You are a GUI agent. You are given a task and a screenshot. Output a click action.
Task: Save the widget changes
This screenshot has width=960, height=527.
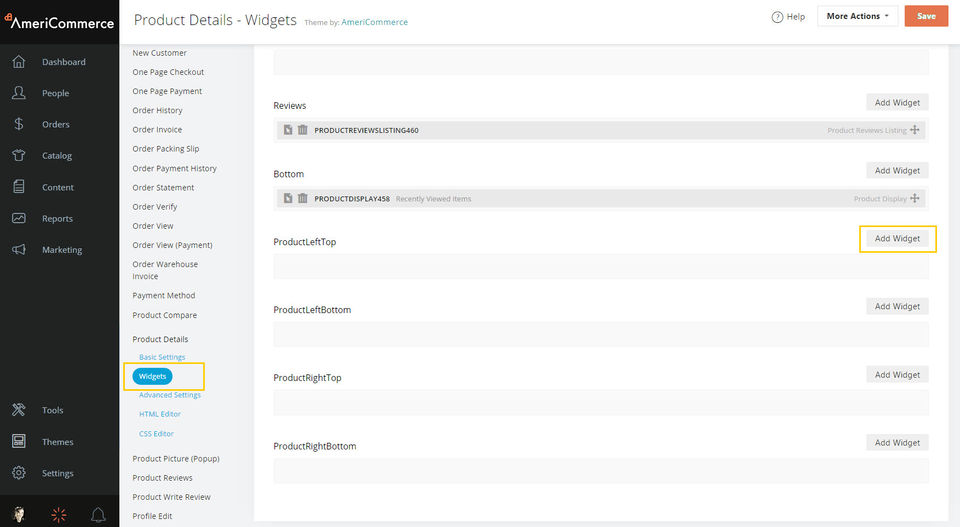point(926,17)
